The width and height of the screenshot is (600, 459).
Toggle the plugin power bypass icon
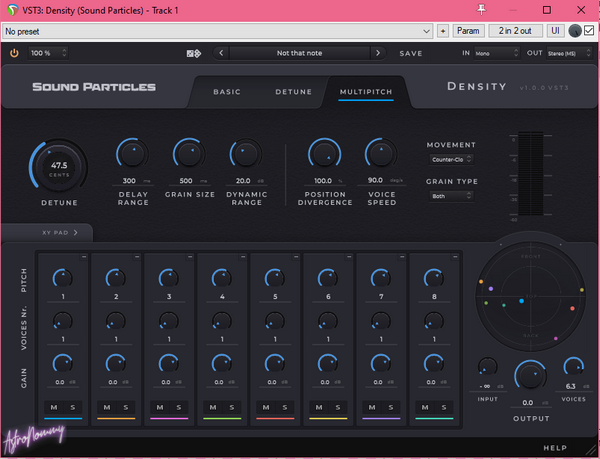tap(14, 53)
